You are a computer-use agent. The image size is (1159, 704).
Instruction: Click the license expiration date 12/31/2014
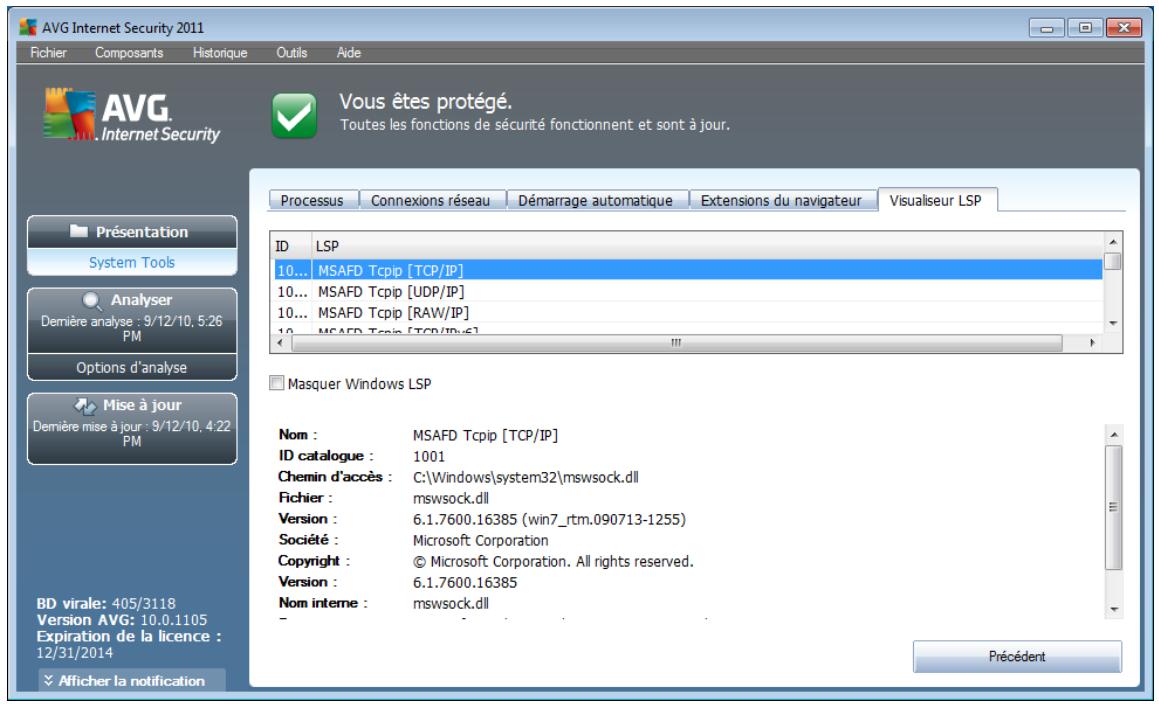tap(75, 652)
